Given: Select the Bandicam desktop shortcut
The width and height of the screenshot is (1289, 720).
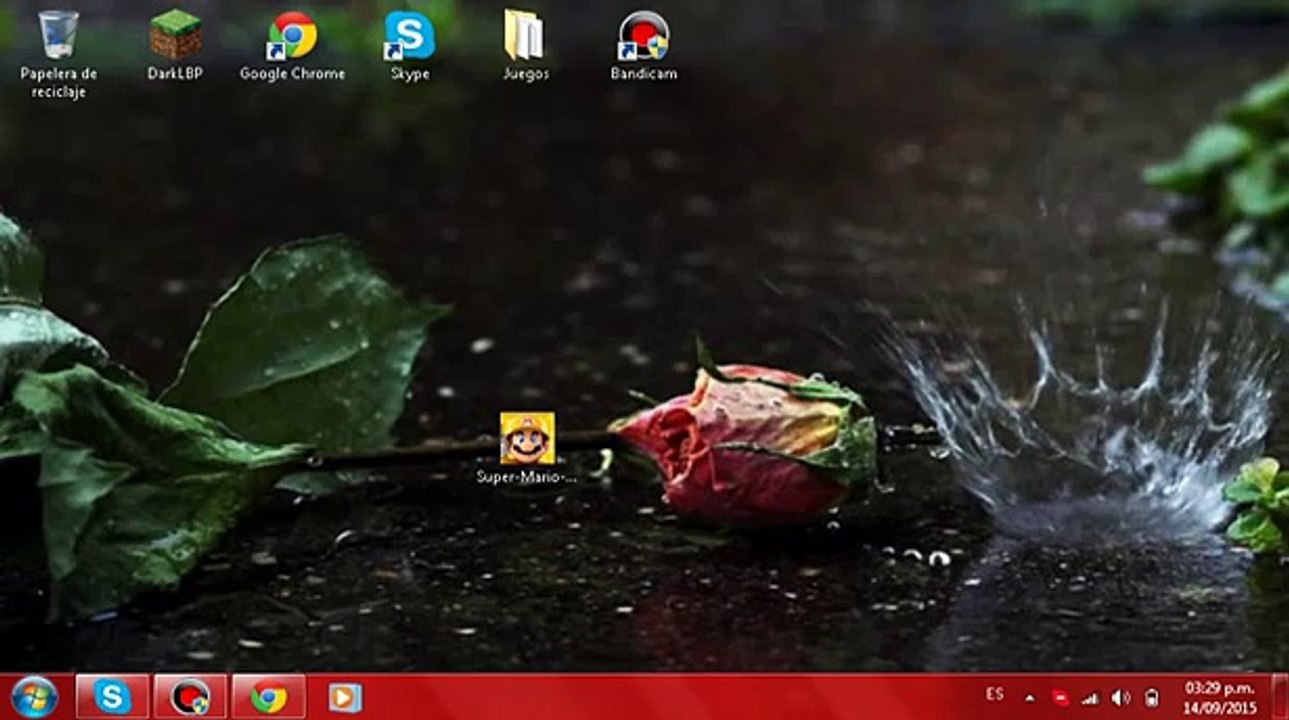Looking at the screenshot, I should tap(643, 45).
